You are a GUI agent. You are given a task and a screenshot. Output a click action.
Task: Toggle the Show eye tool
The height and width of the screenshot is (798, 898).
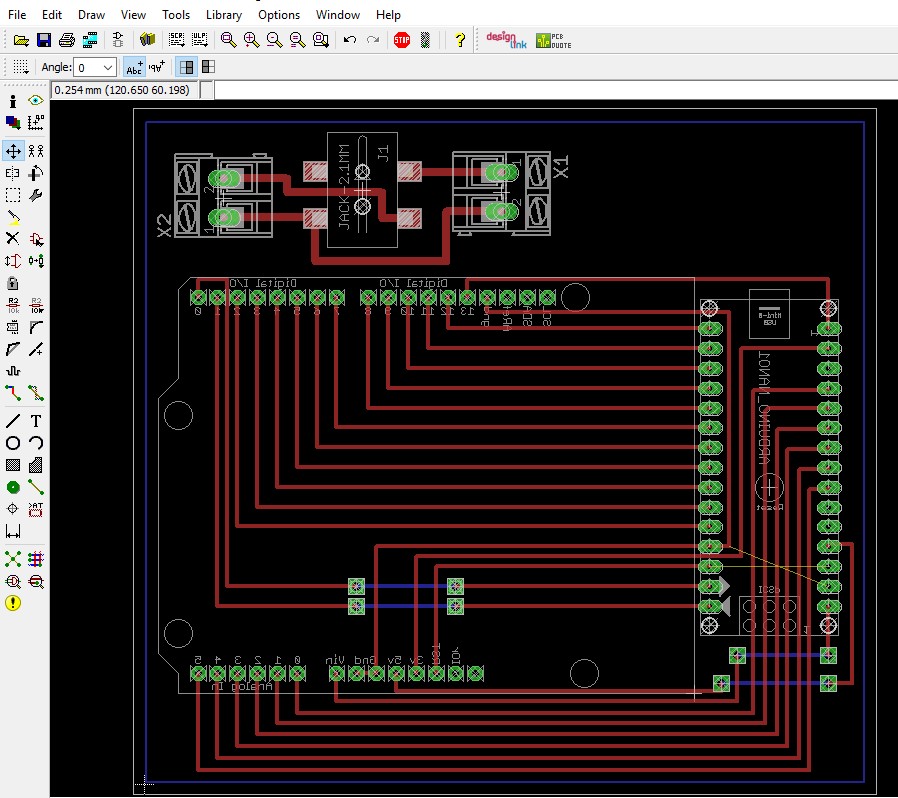tap(36, 101)
